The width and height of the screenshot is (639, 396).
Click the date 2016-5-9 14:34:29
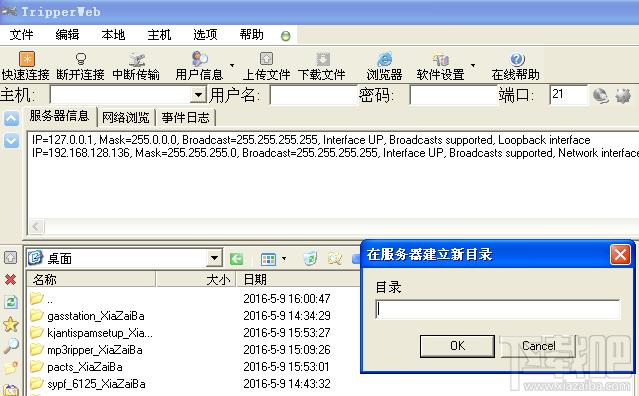click(287, 316)
